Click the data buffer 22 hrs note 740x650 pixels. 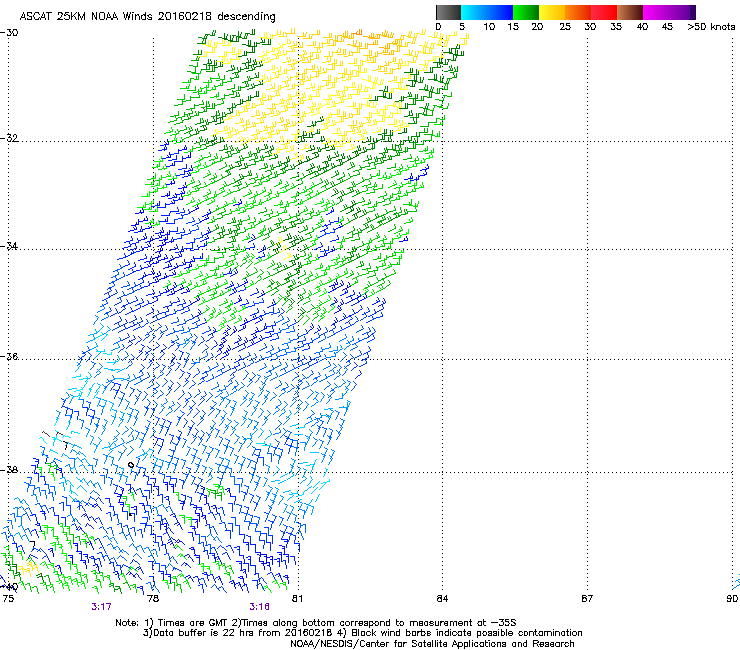pos(362,633)
